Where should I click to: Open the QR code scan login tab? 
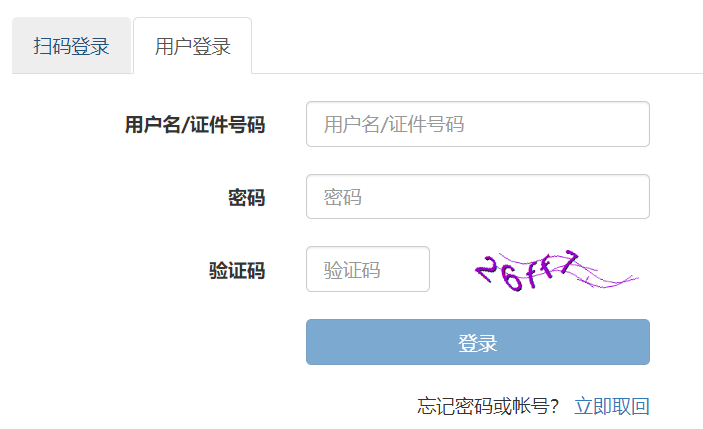point(71,46)
